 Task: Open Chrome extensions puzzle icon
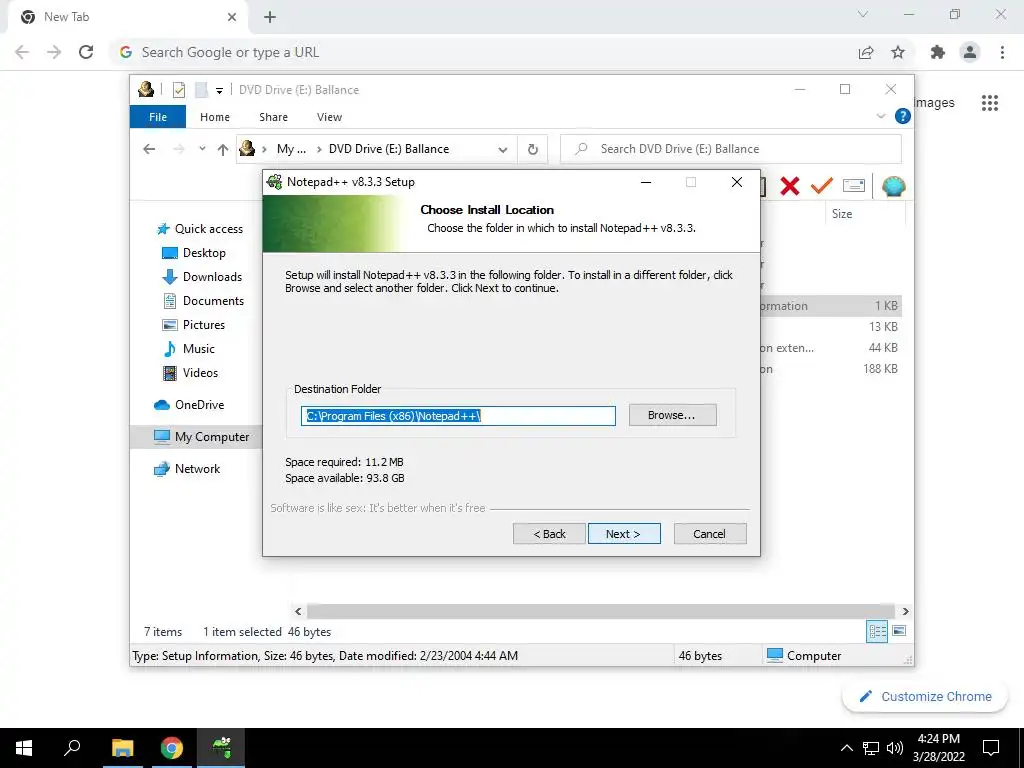(x=938, y=52)
